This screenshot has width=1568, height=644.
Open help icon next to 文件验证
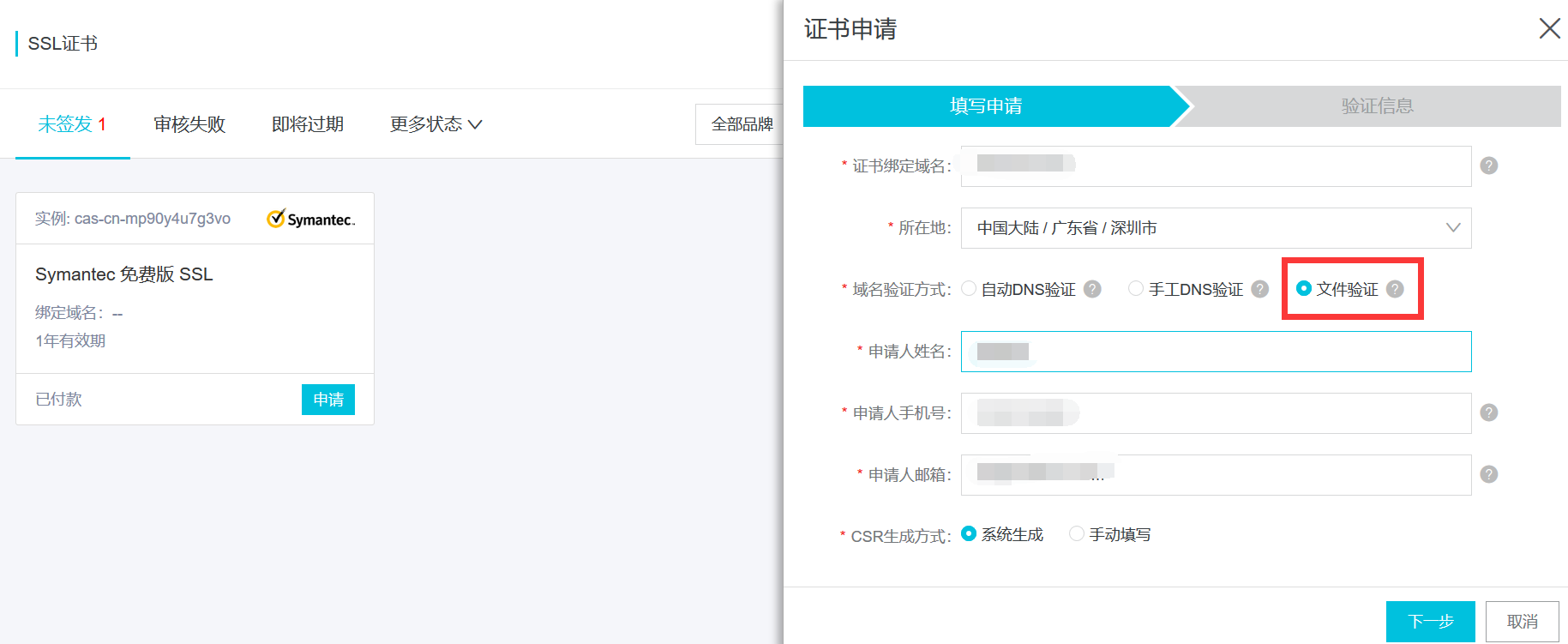pos(1395,289)
